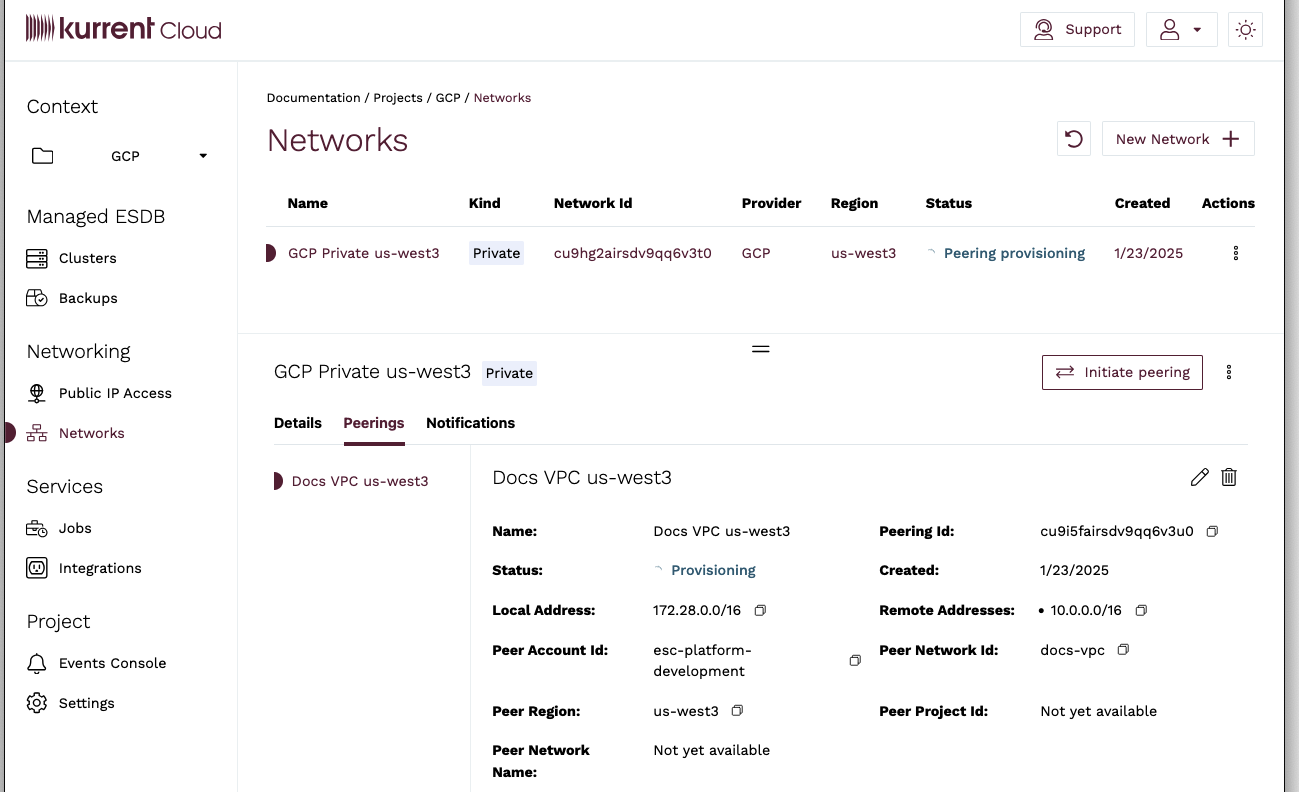The image size is (1299, 792).
Task: Open the Projects breadcrumb link
Action: [398, 97]
